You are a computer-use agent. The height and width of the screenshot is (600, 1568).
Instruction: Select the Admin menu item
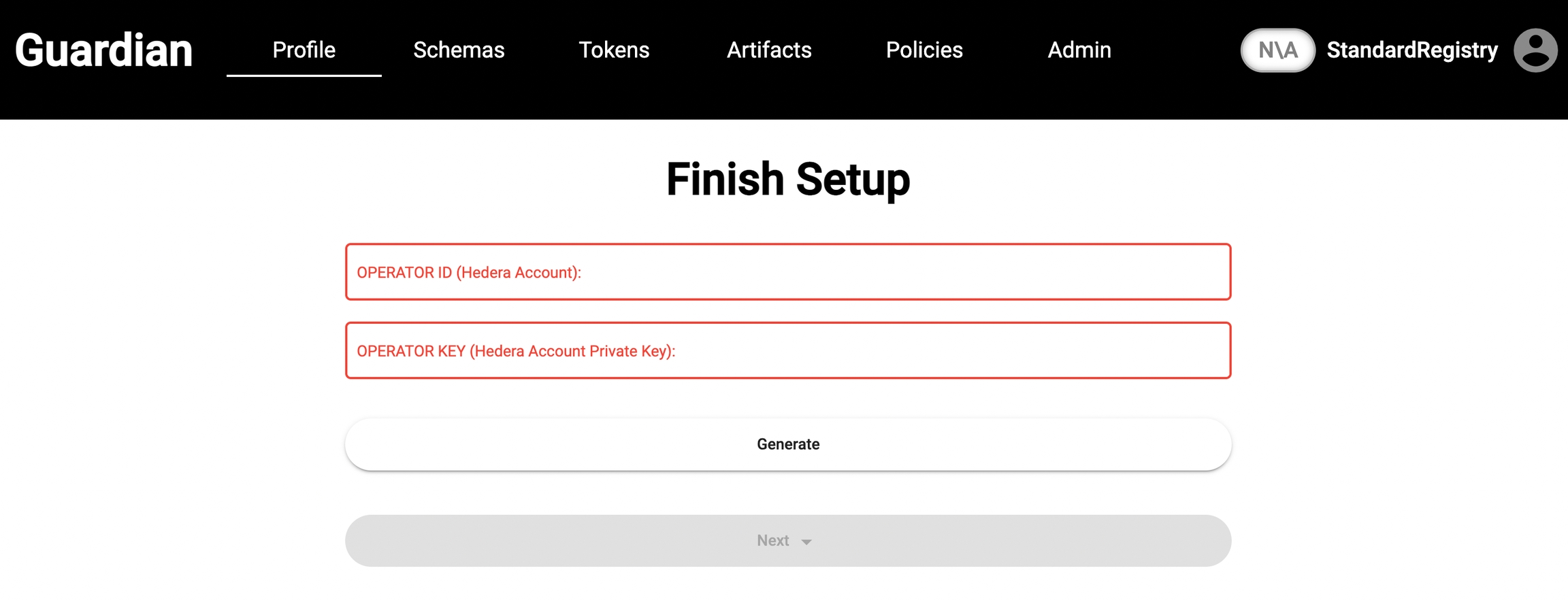(x=1079, y=50)
